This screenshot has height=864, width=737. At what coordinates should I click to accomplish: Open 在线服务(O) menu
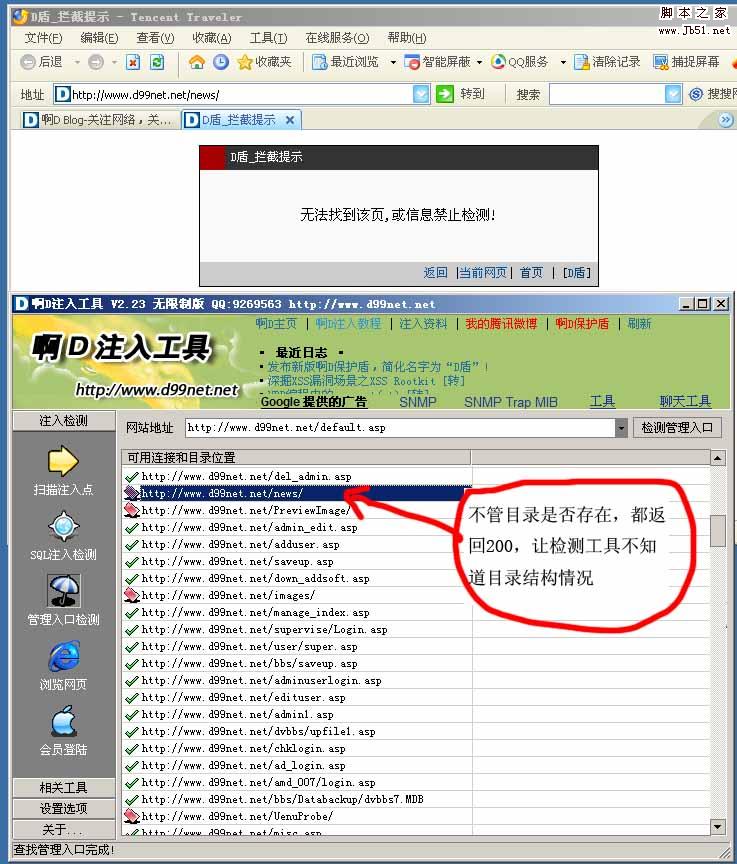[337, 38]
